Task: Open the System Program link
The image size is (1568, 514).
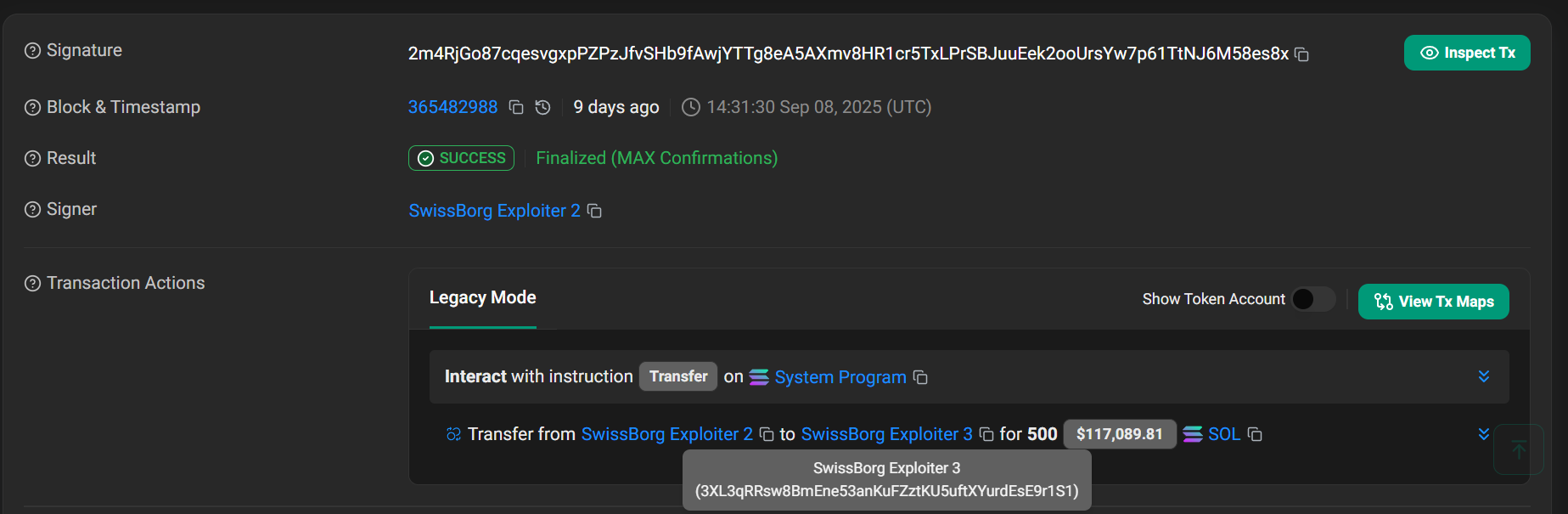Action: pos(840,377)
